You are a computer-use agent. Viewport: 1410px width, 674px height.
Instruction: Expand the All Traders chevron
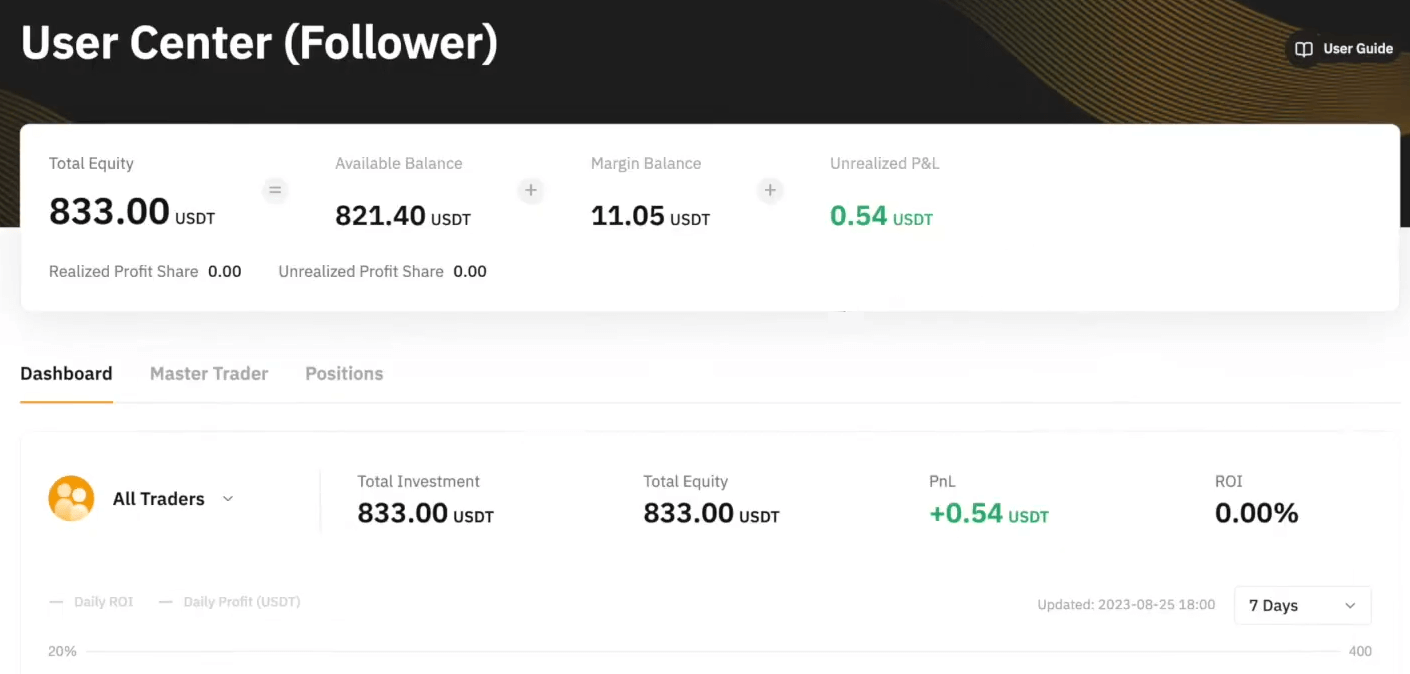pos(228,498)
